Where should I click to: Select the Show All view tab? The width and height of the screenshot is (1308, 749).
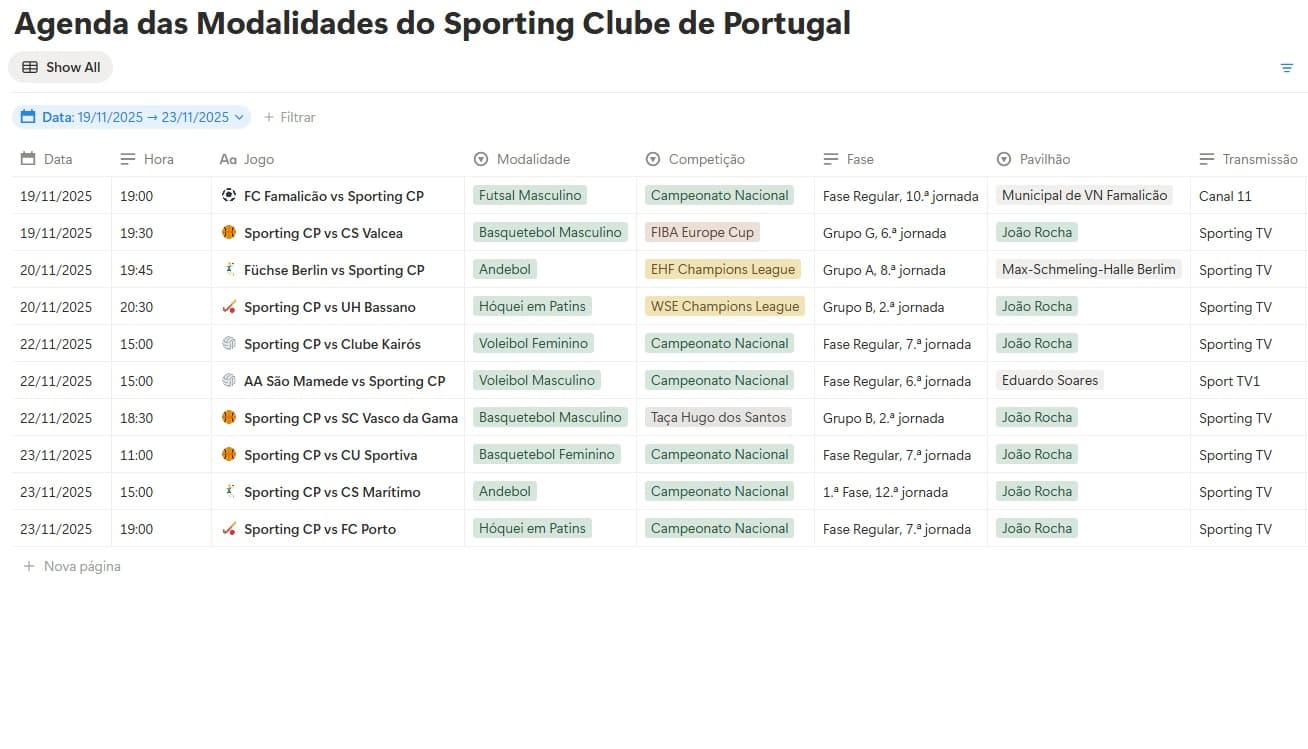pyautogui.click(x=61, y=67)
